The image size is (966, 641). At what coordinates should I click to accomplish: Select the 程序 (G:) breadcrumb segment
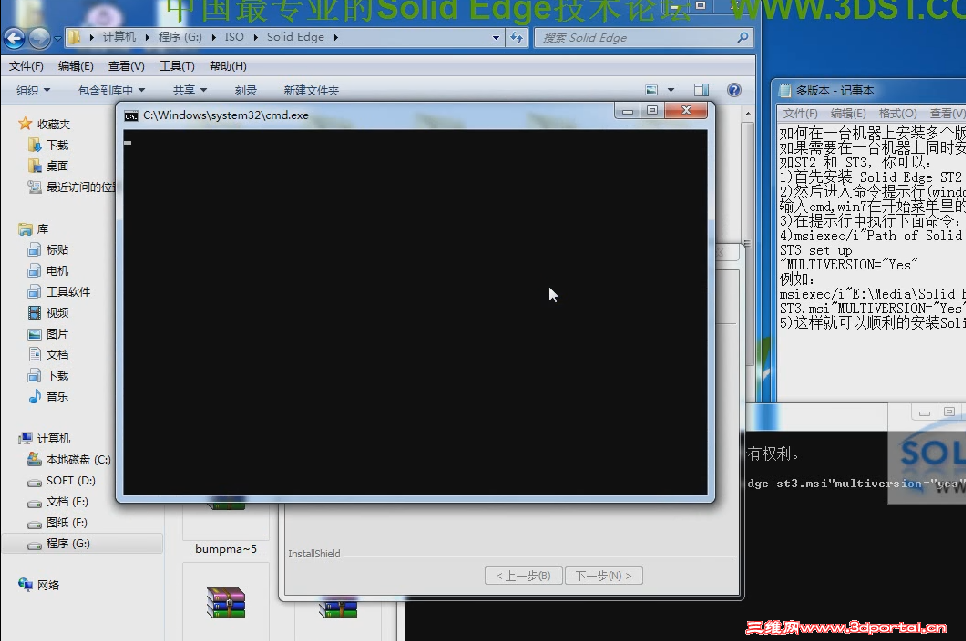click(x=180, y=37)
